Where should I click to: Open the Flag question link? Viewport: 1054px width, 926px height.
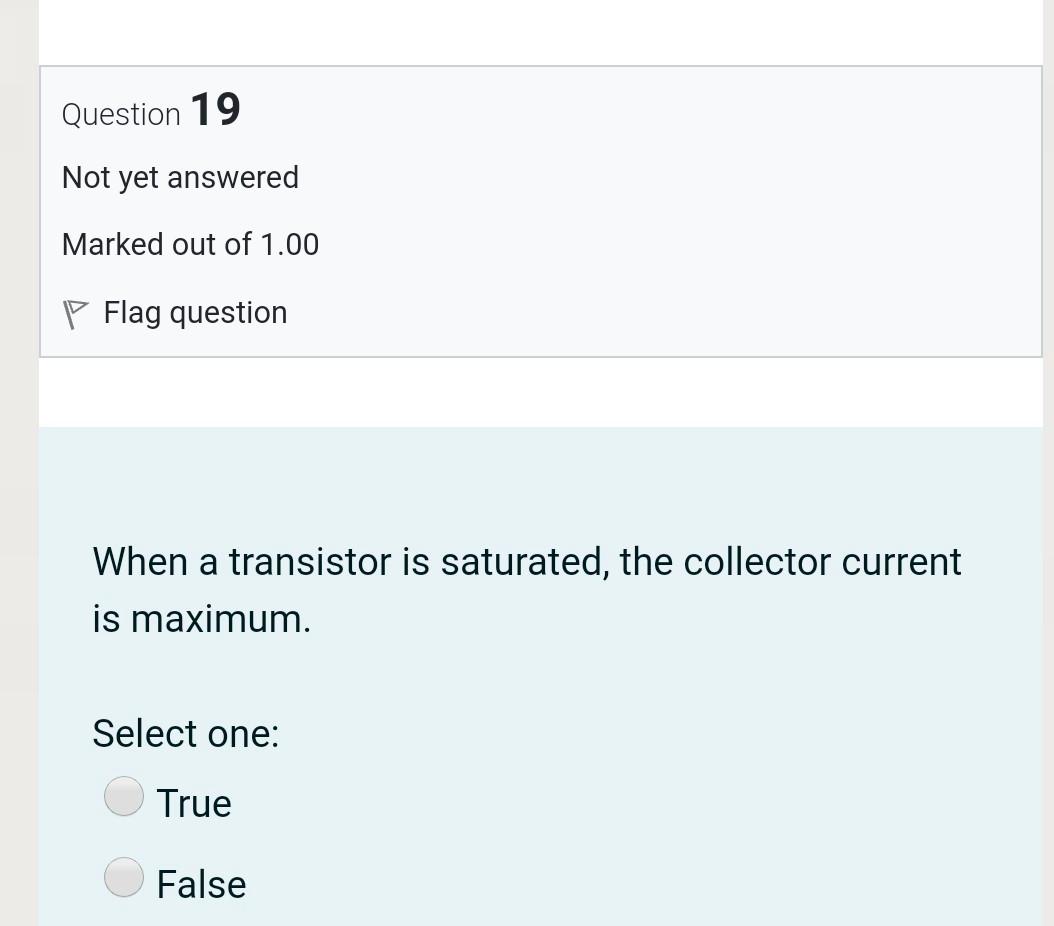[195, 313]
